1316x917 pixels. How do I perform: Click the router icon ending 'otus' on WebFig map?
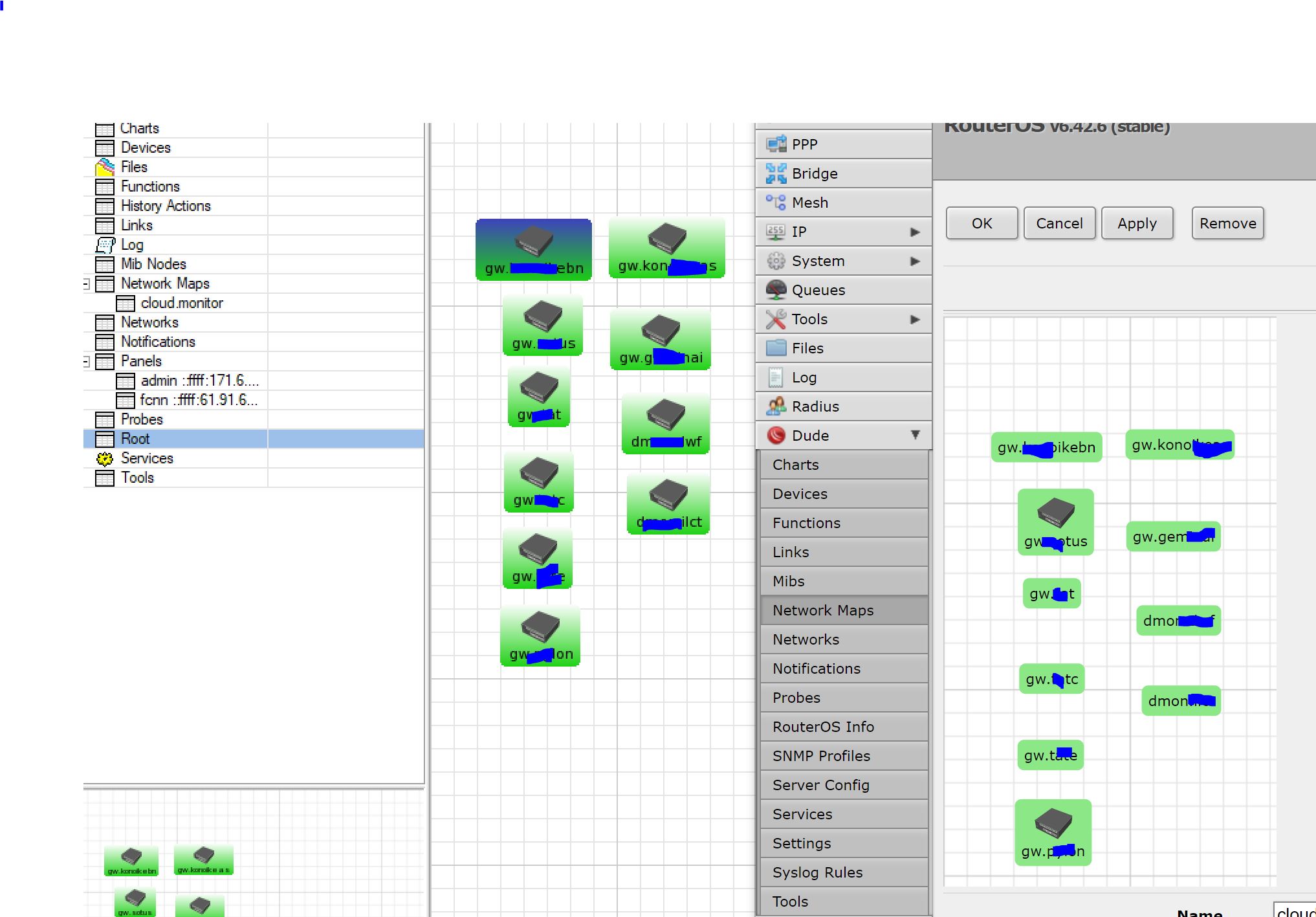tap(1056, 522)
